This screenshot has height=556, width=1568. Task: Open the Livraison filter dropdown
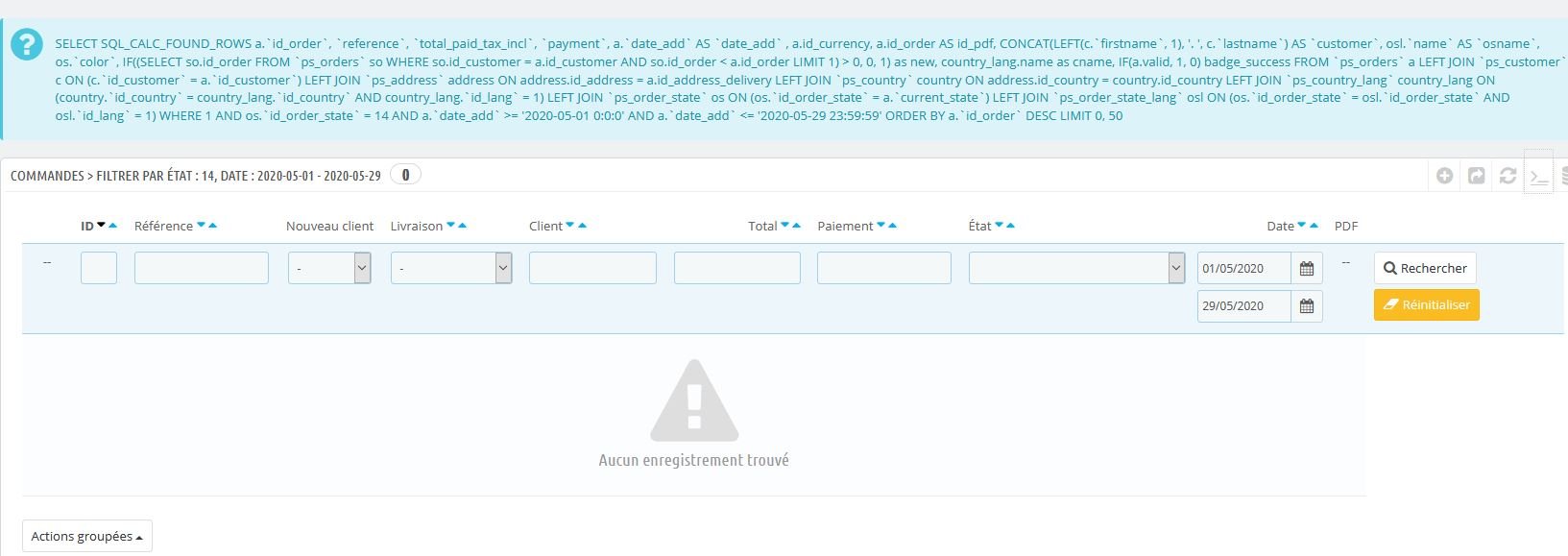tap(451, 268)
